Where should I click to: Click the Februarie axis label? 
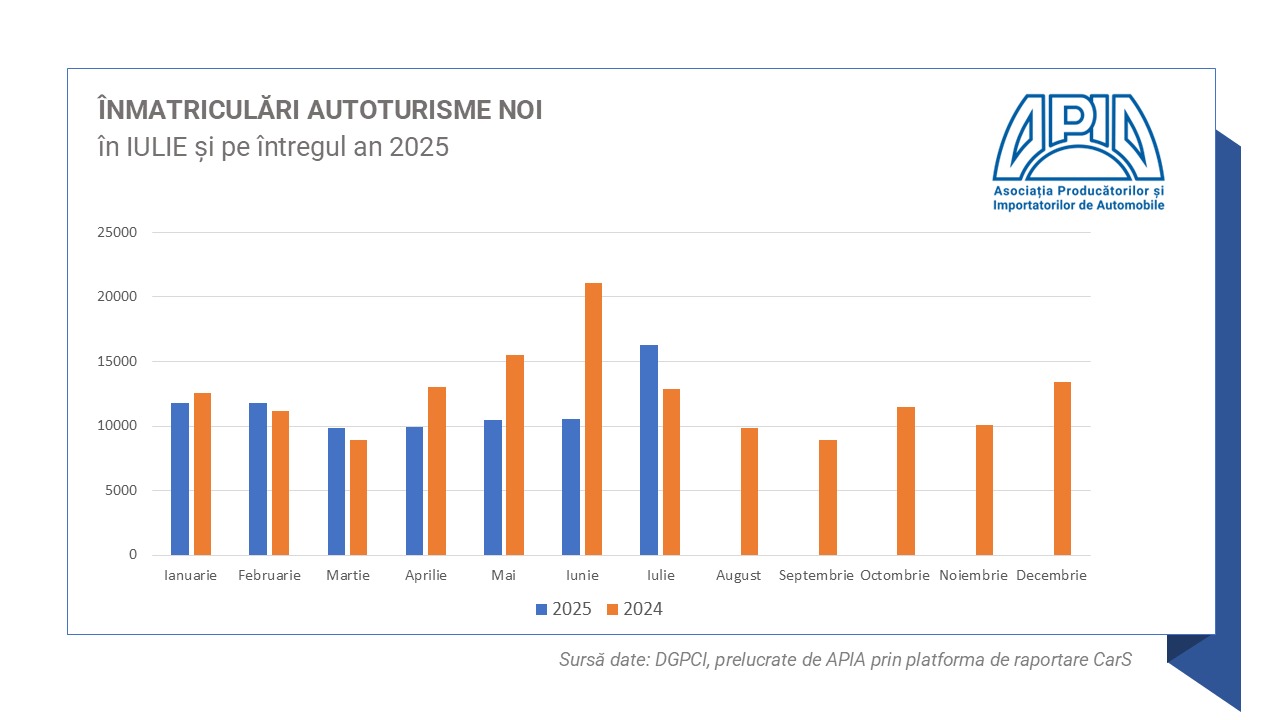click(x=269, y=576)
